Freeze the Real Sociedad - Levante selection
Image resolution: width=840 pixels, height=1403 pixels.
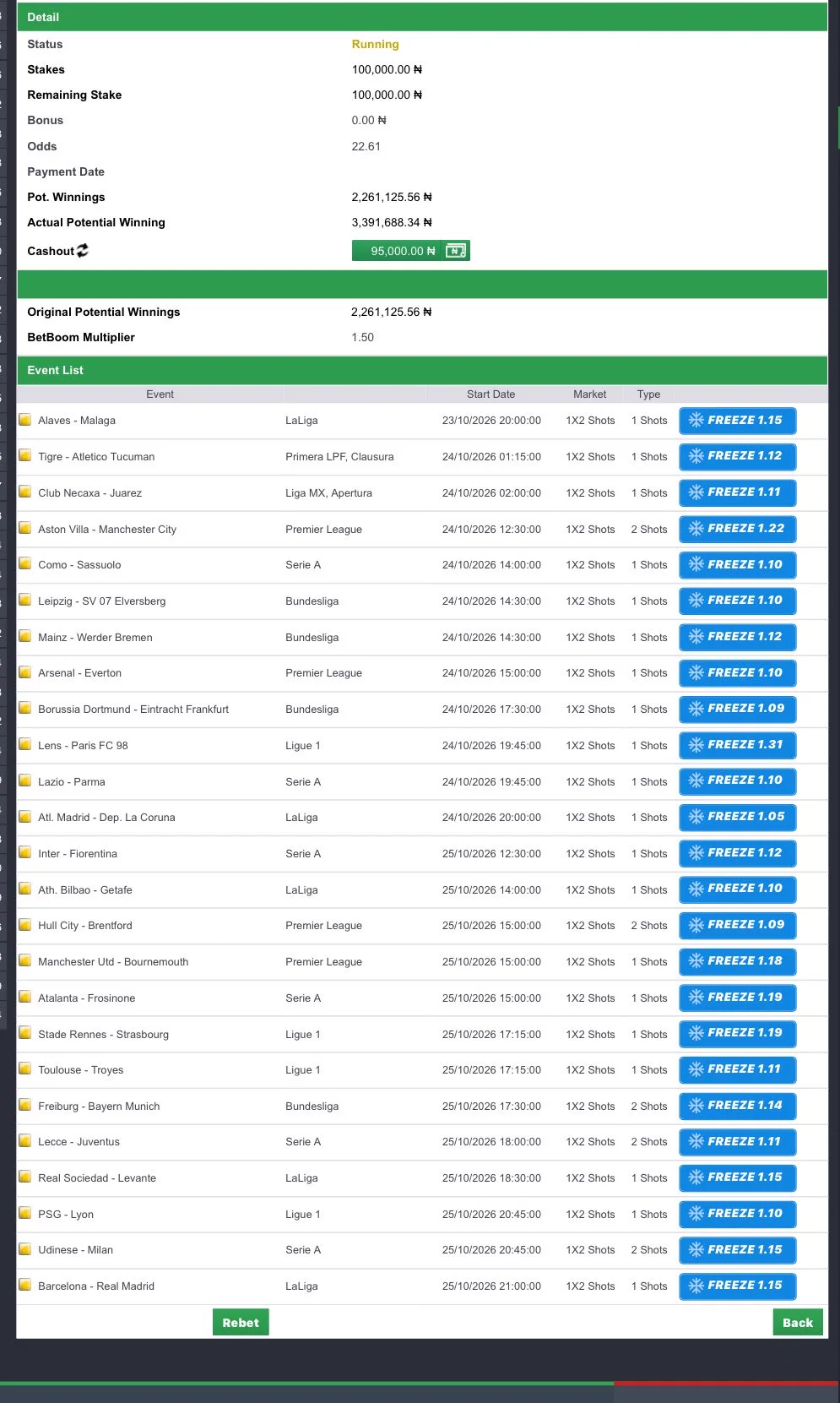tap(738, 1177)
